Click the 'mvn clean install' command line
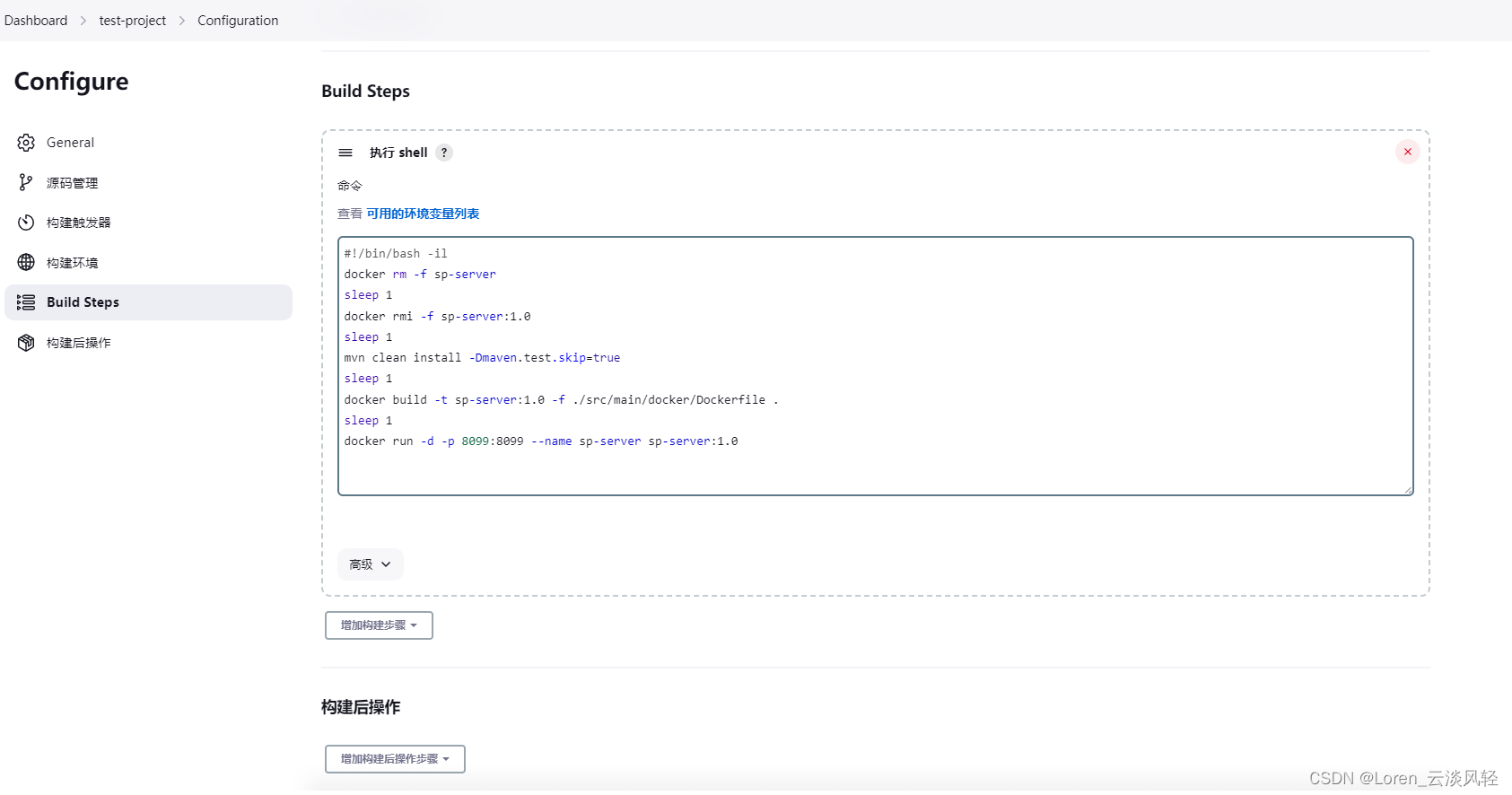The height and width of the screenshot is (795, 1512). click(482, 358)
